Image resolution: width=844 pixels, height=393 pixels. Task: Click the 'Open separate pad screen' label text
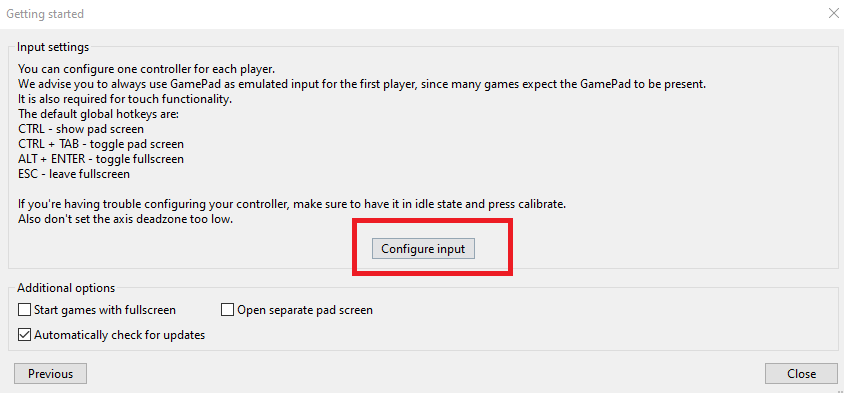pos(305,310)
